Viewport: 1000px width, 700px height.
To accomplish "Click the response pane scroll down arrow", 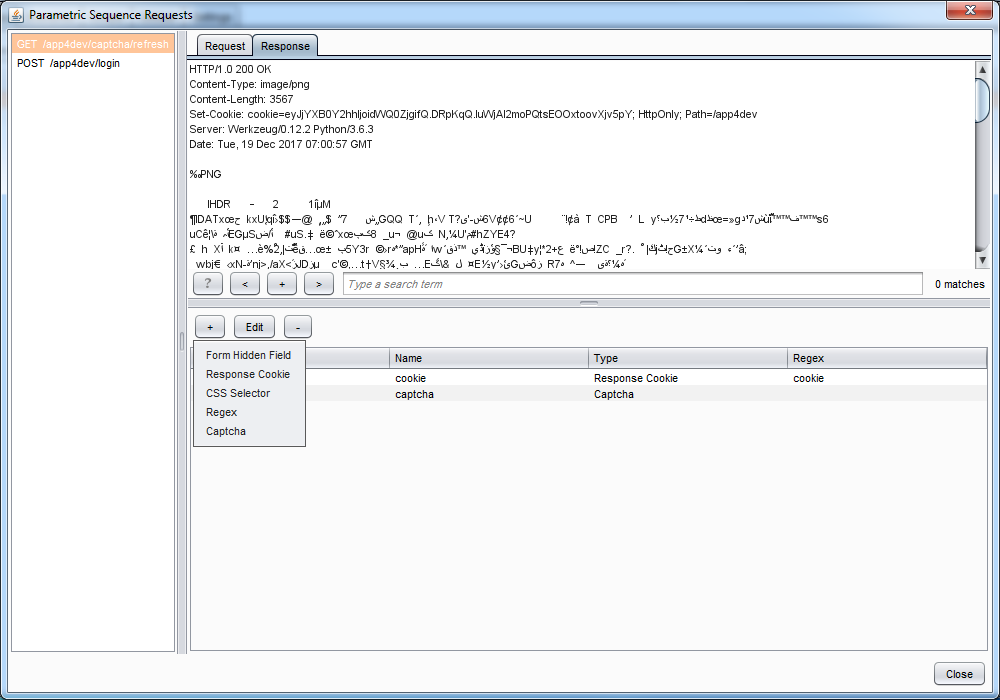I will click(x=982, y=260).
